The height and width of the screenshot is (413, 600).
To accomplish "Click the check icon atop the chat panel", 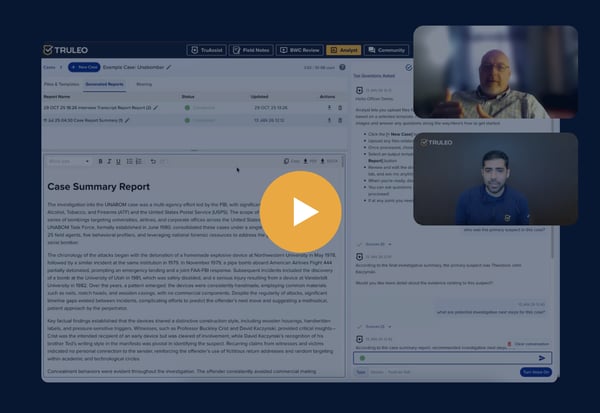I will click(409, 67).
